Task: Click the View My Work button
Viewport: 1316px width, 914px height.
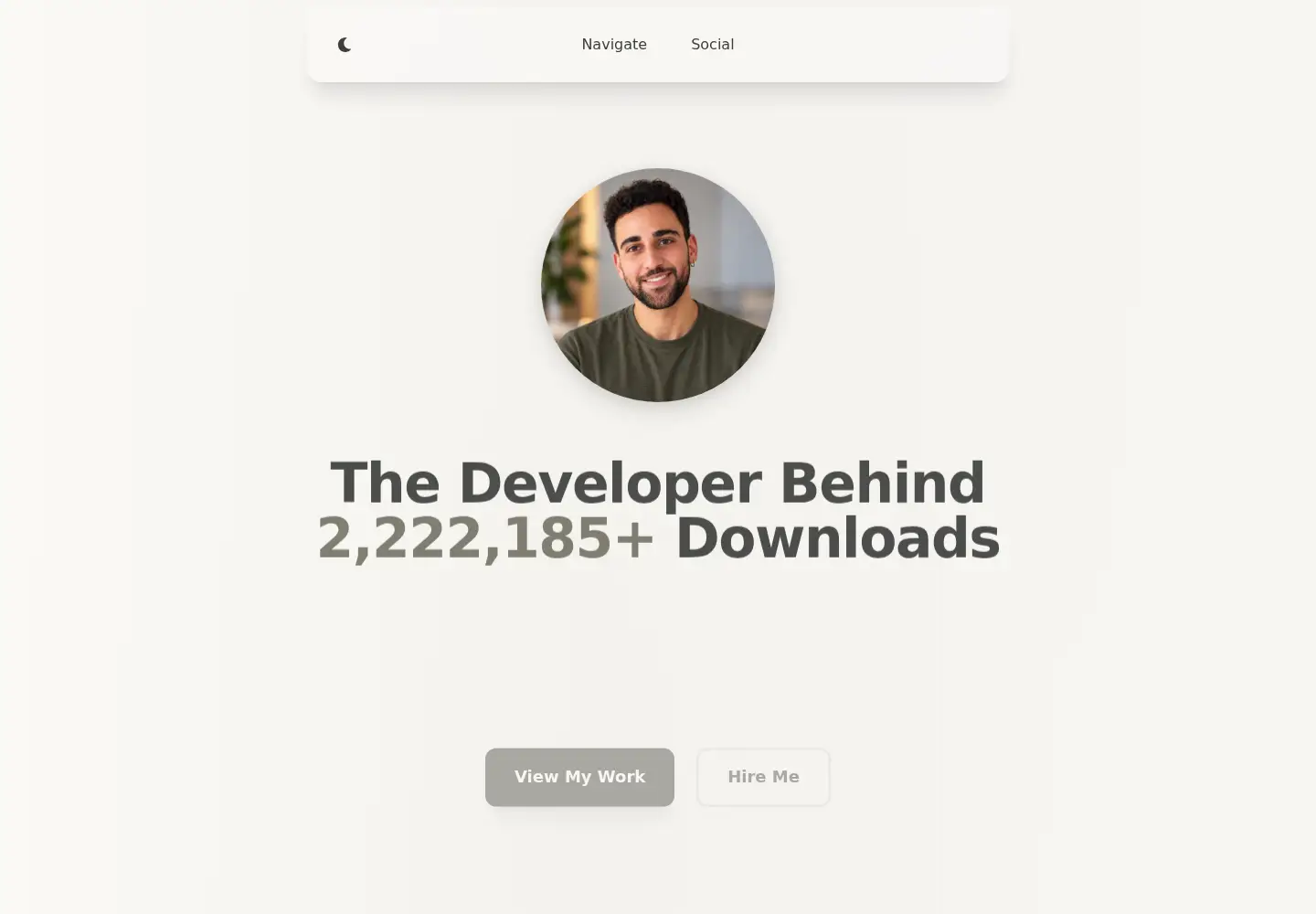Action: click(579, 777)
